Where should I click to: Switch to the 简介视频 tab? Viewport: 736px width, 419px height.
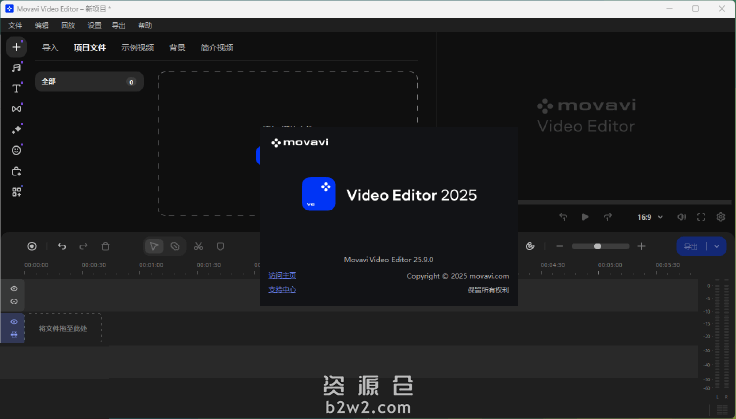[x=217, y=47]
